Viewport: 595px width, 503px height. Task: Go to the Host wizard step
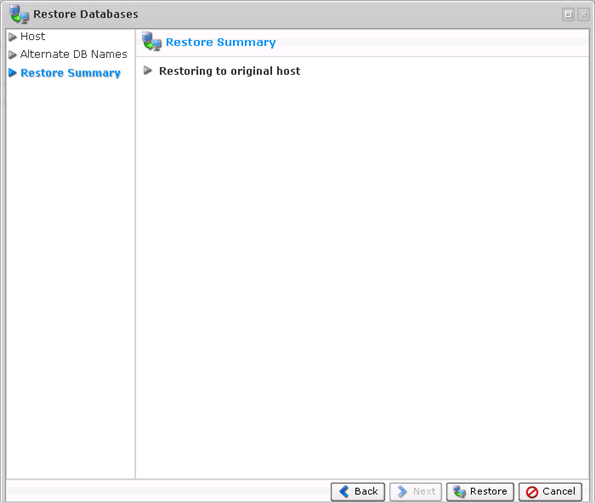(33, 36)
